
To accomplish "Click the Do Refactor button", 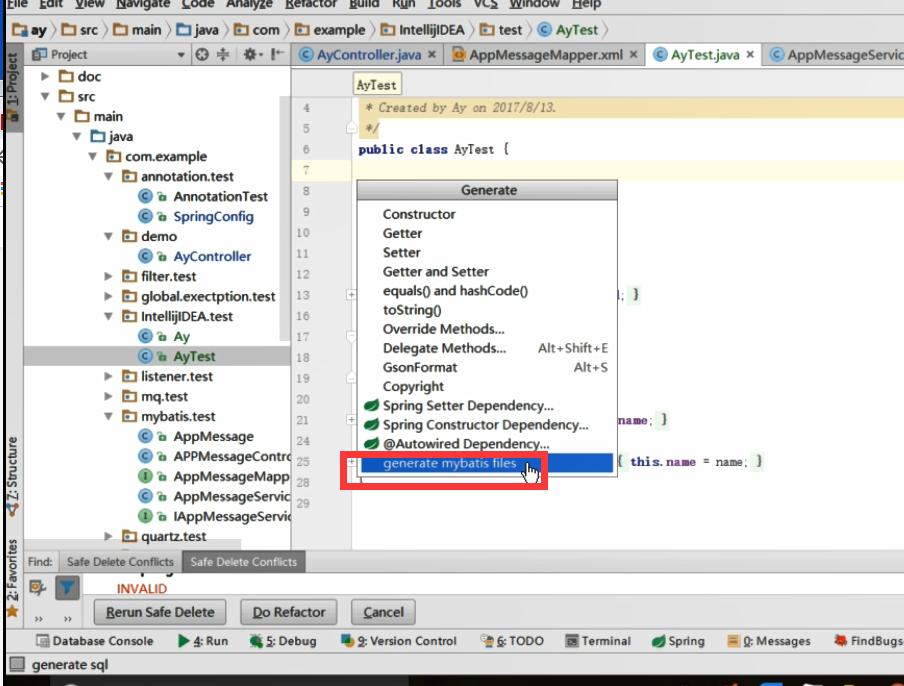I will pyautogui.click(x=289, y=612).
